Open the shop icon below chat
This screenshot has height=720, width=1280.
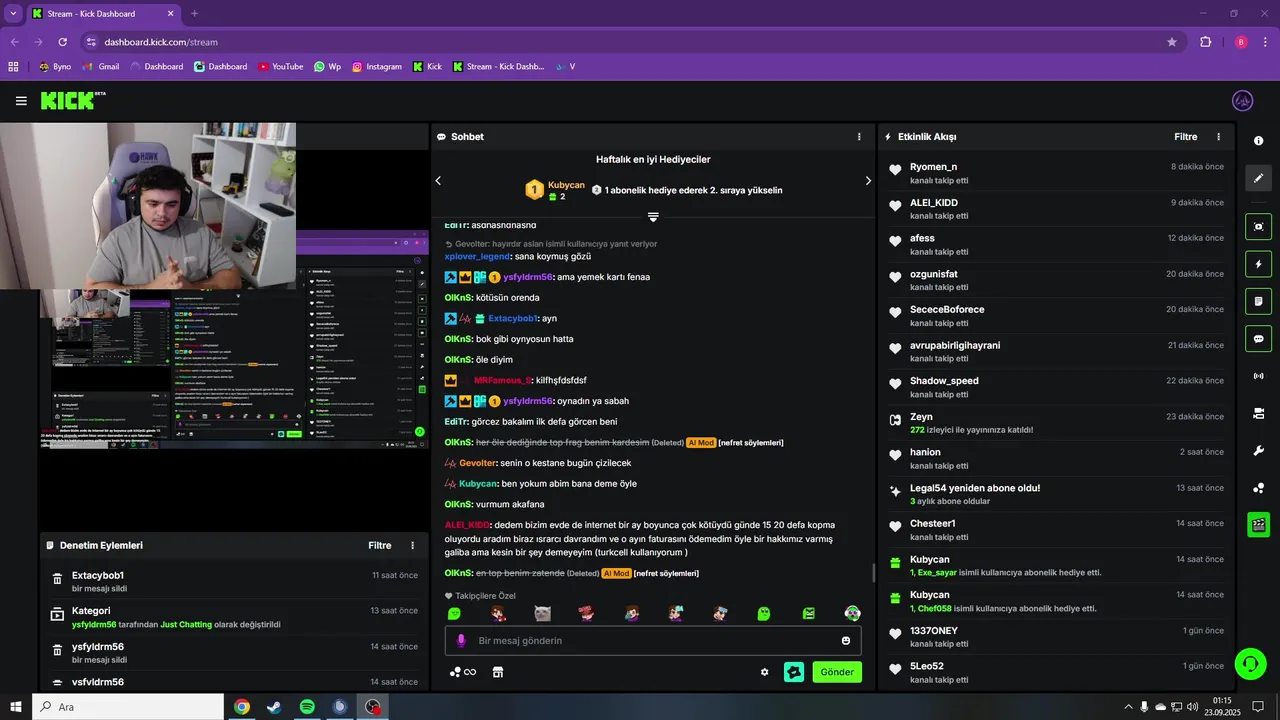498,672
